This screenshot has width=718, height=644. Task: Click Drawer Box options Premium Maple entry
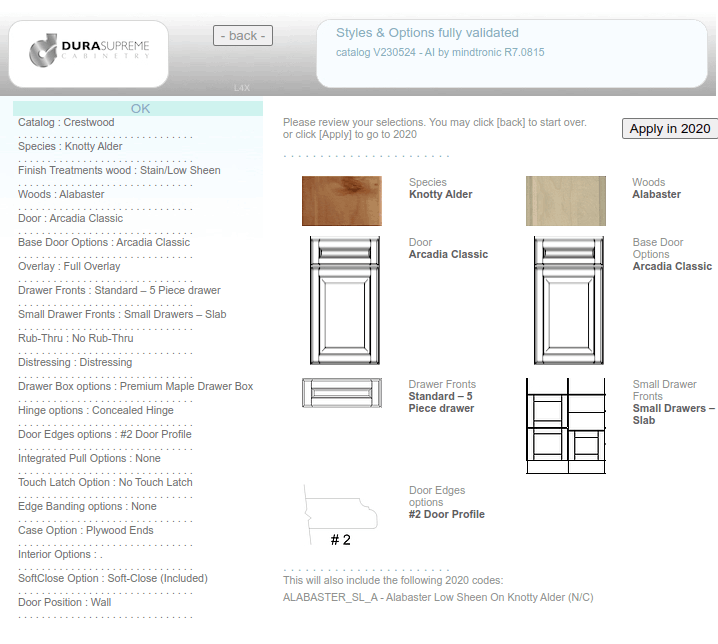pos(135,386)
